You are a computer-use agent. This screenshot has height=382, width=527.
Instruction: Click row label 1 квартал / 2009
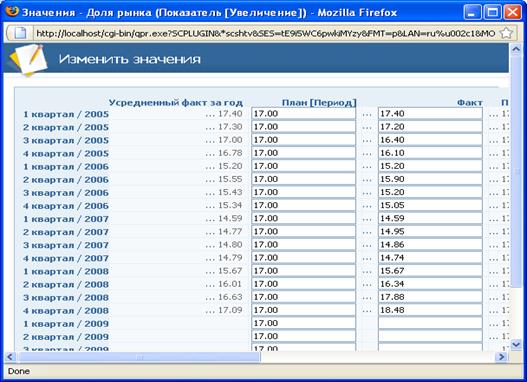click(x=66, y=324)
